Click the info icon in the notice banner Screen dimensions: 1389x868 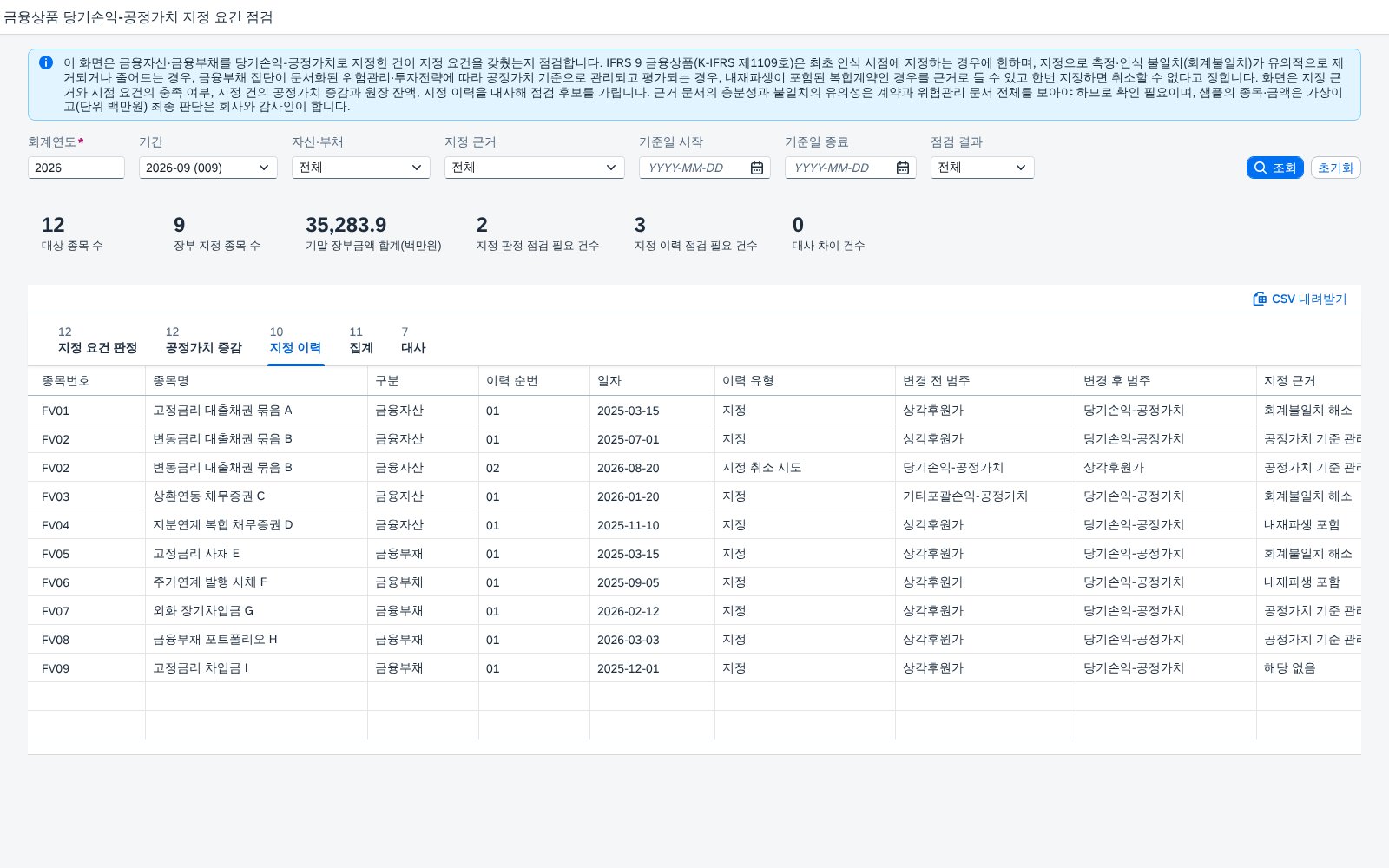[46, 62]
